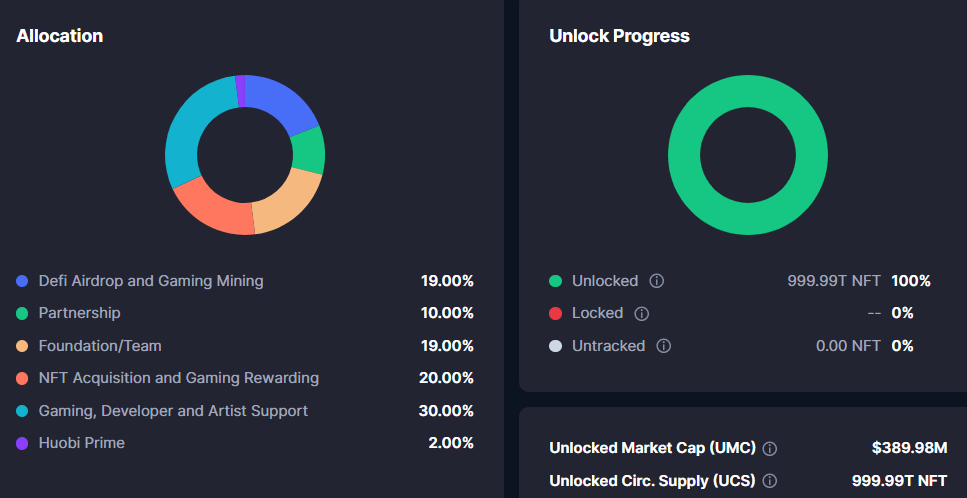967x498 pixels.
Task: Click info icon beside Locked label
Action: tap(642, 313)
